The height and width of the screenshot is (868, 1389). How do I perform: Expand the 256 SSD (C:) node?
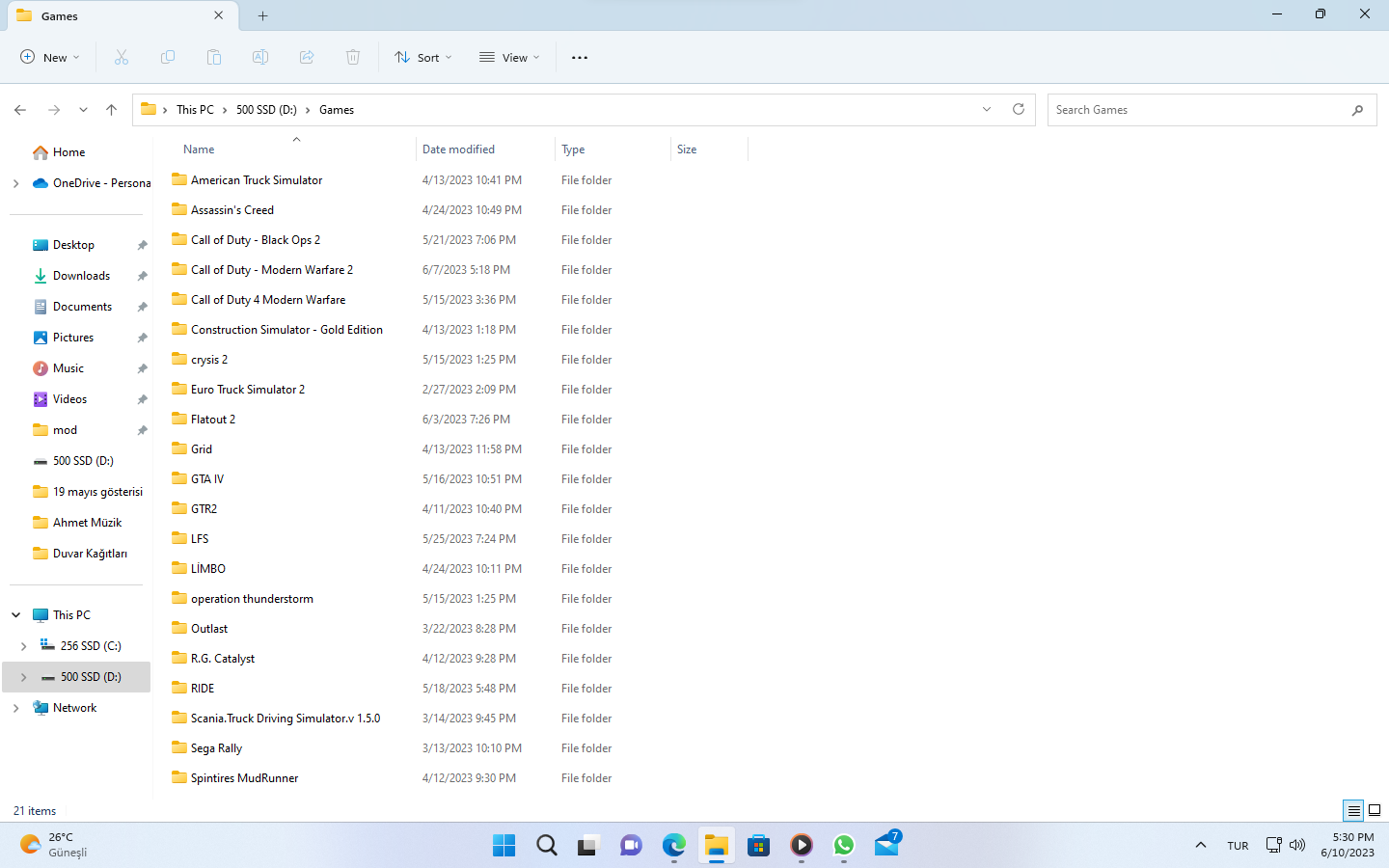[23, 646]
